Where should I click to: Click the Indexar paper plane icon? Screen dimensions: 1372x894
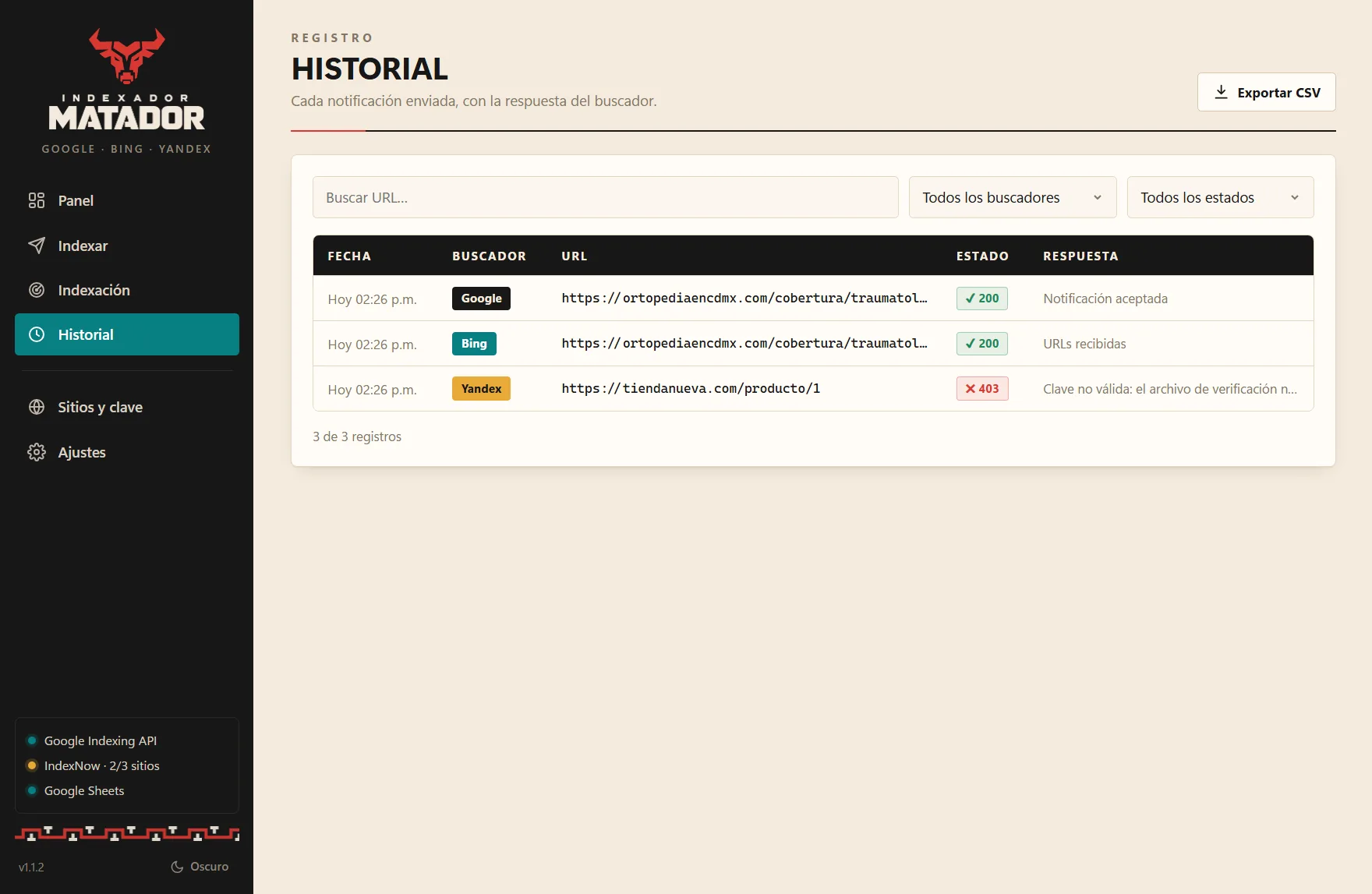pos(37,246)
